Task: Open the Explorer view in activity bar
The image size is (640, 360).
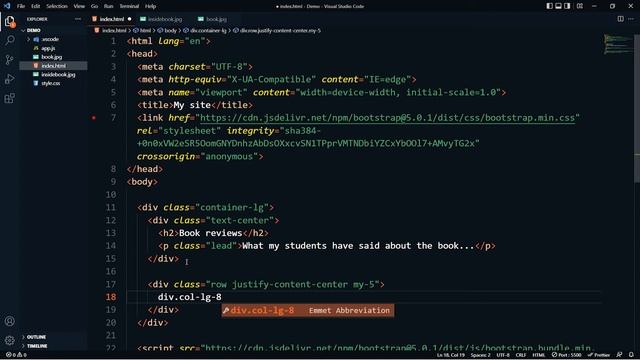Action: click(x=10, y=21)
